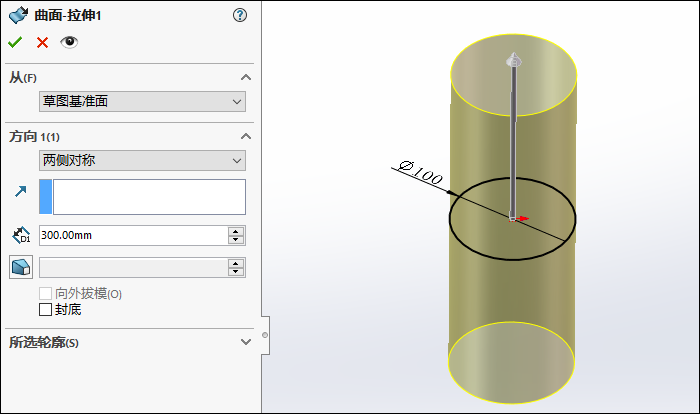Increase the draft angle with up spinner
The image size is (700, 414).
point(236,263)
